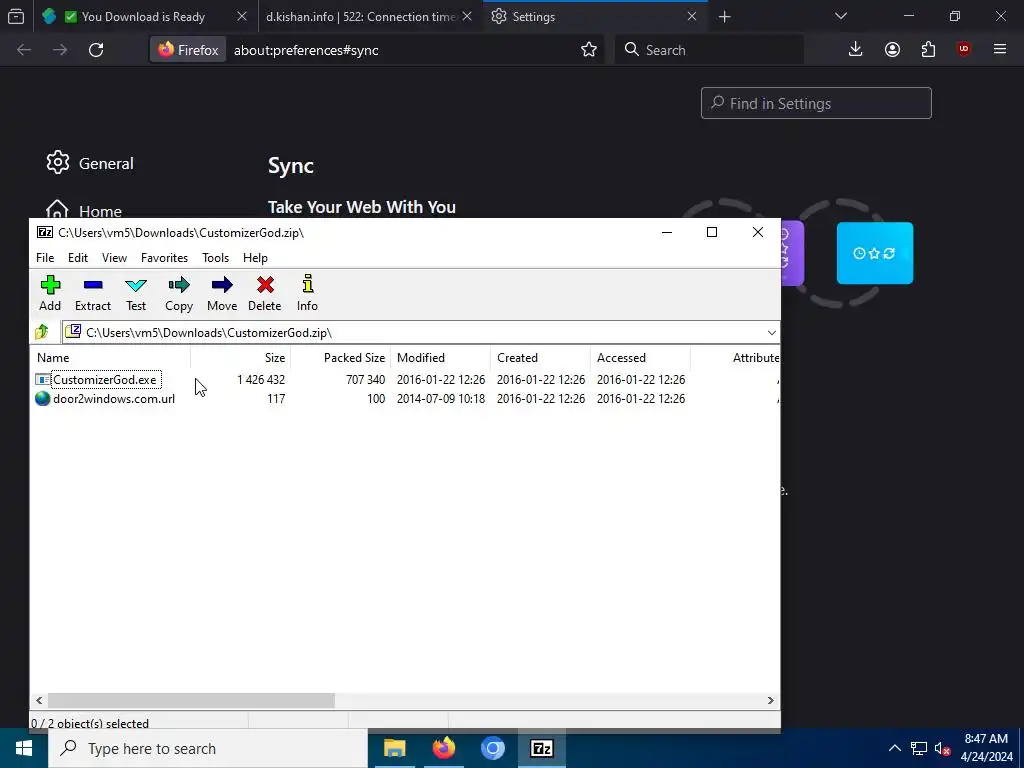Click the CustomizerGod.exe file icon
Viewport: 1024px width, 768px height.
[x=42, y=379]
